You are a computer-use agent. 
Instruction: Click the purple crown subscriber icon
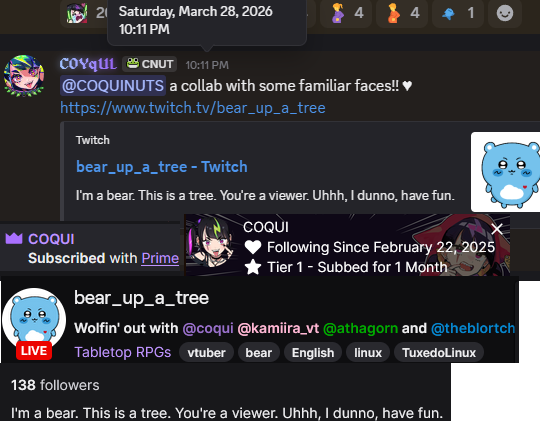click(14, 238)
